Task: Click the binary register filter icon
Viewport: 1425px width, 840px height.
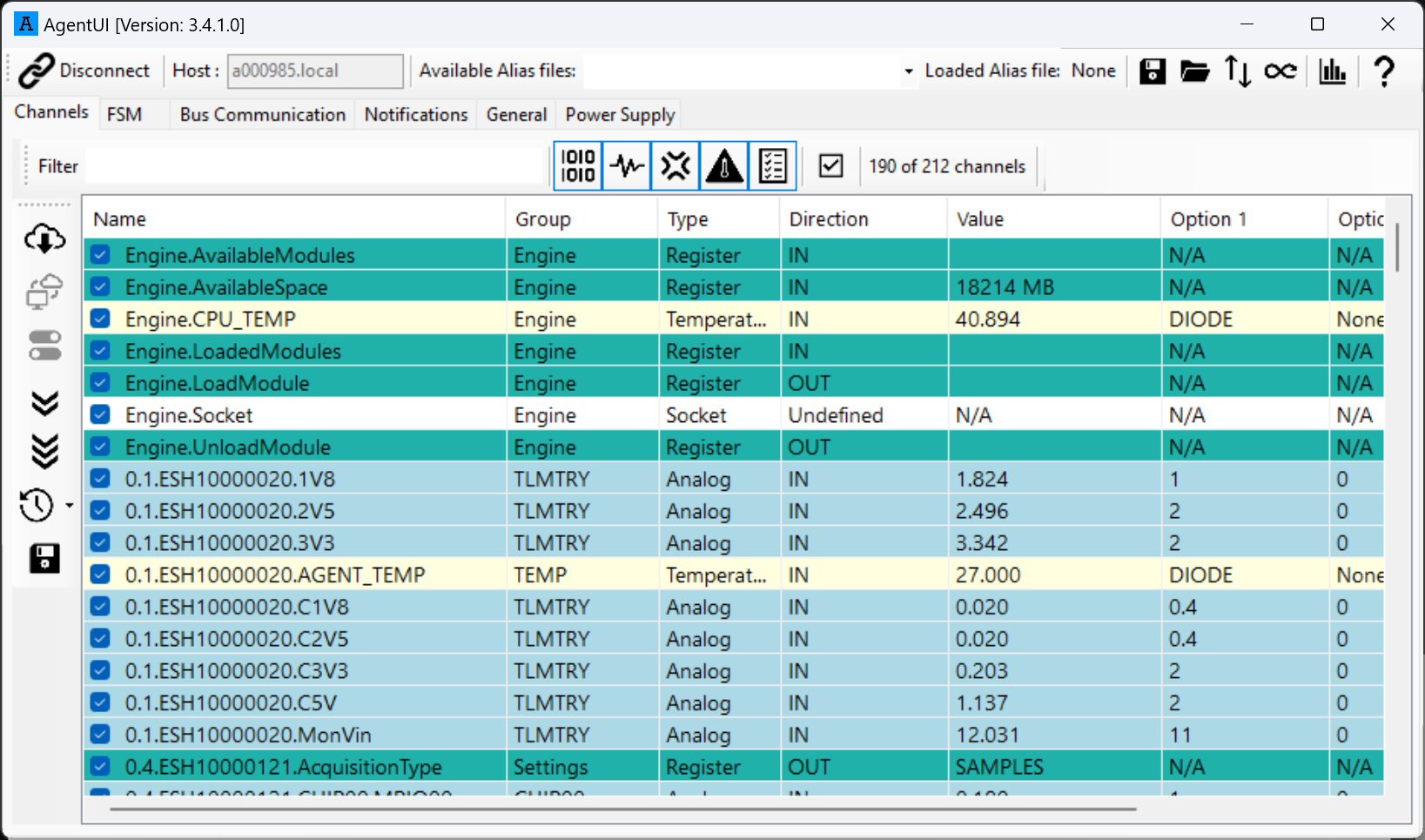Action: (578, 165)
